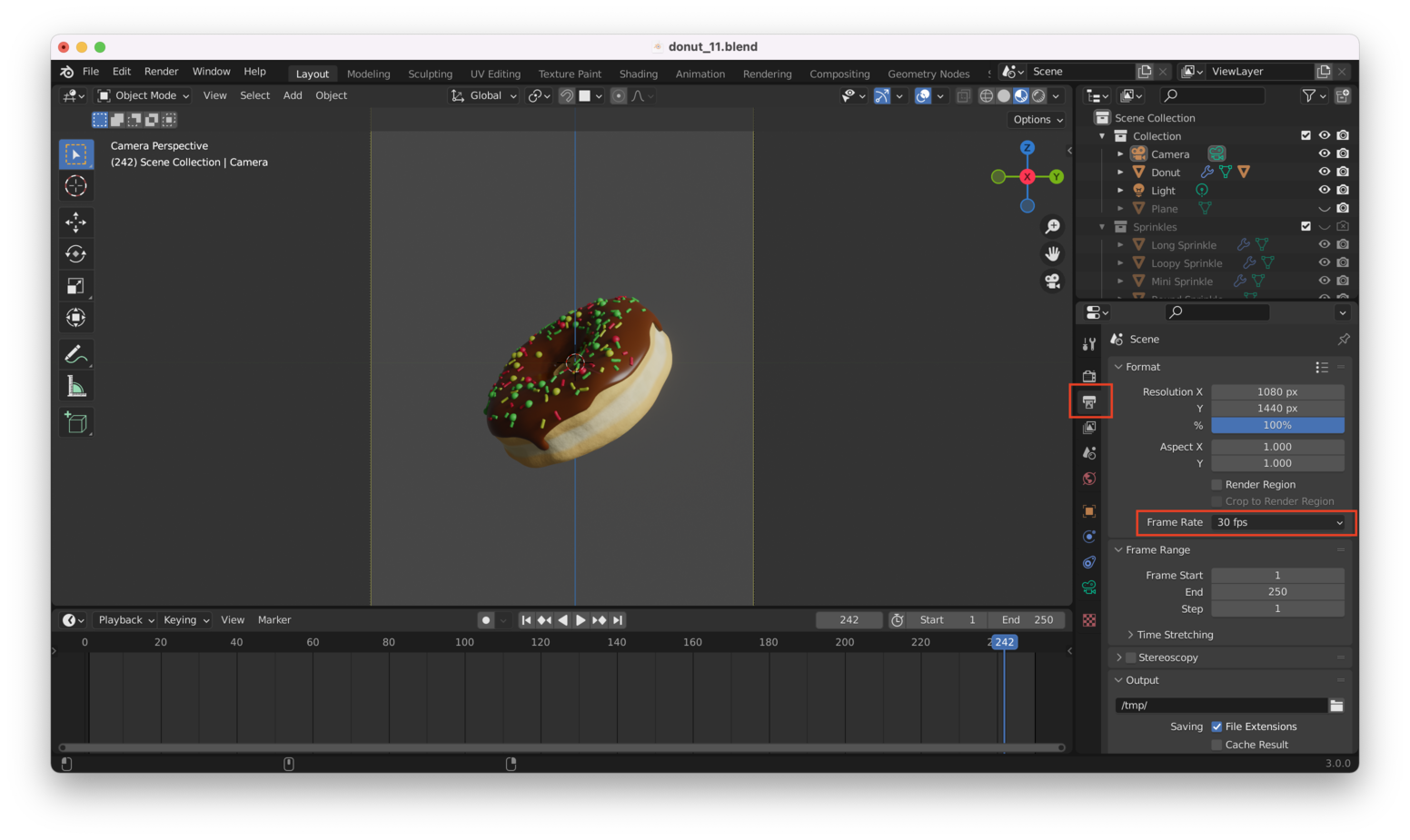Choose the Measure tool

[x=76, y=387]
